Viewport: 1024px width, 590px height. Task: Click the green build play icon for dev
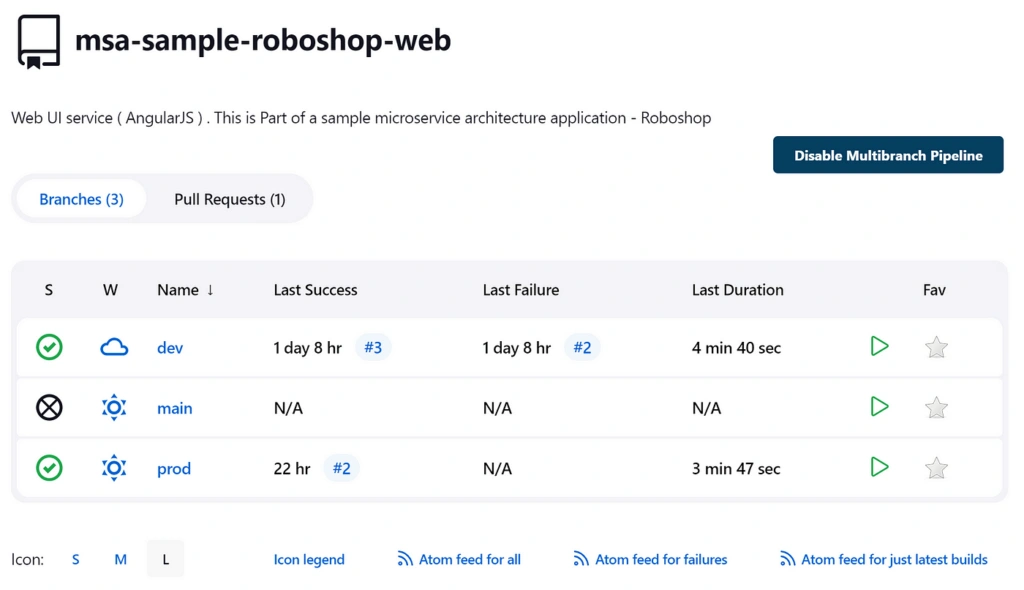point(879,347)
